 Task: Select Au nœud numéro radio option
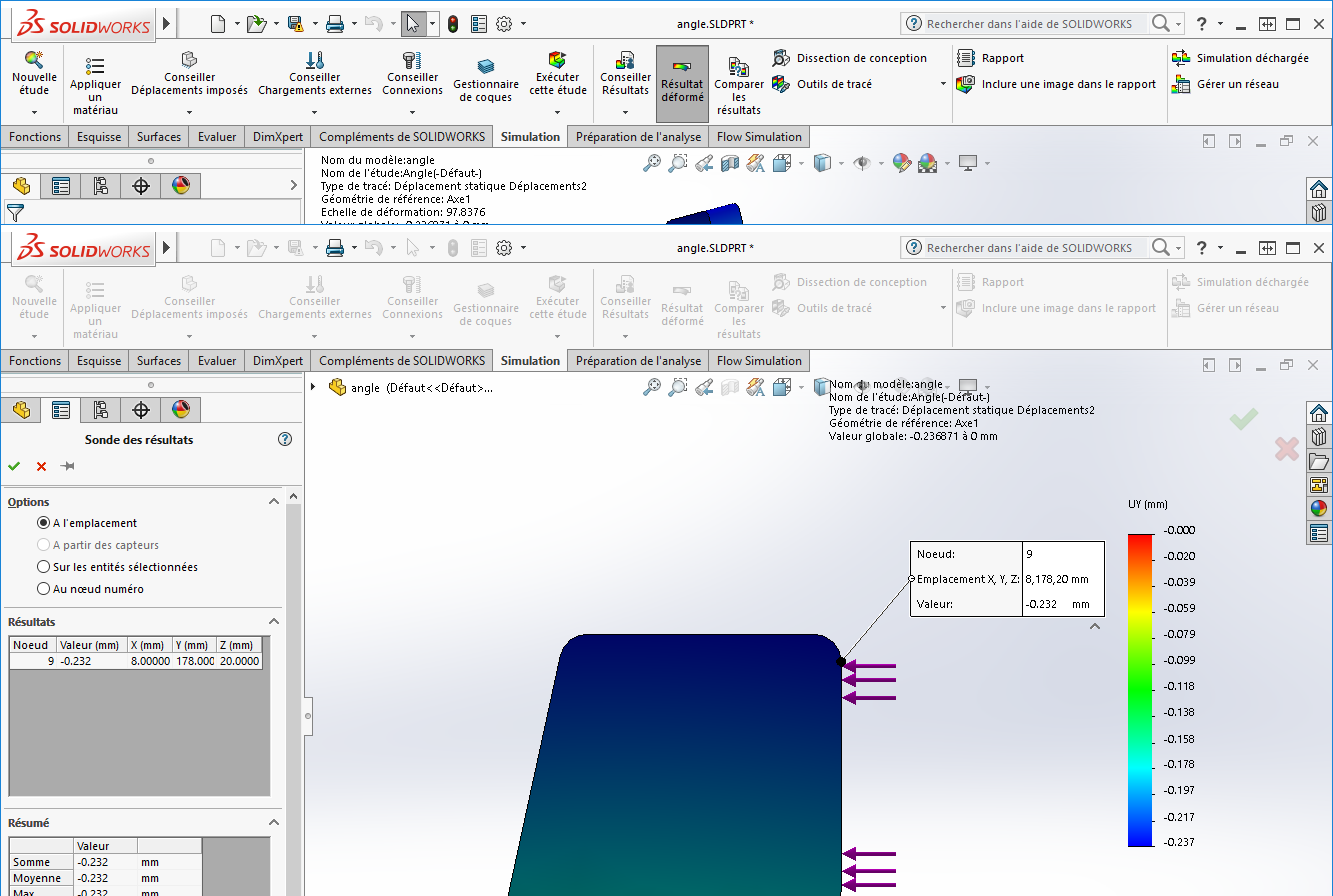coord(43,589)
